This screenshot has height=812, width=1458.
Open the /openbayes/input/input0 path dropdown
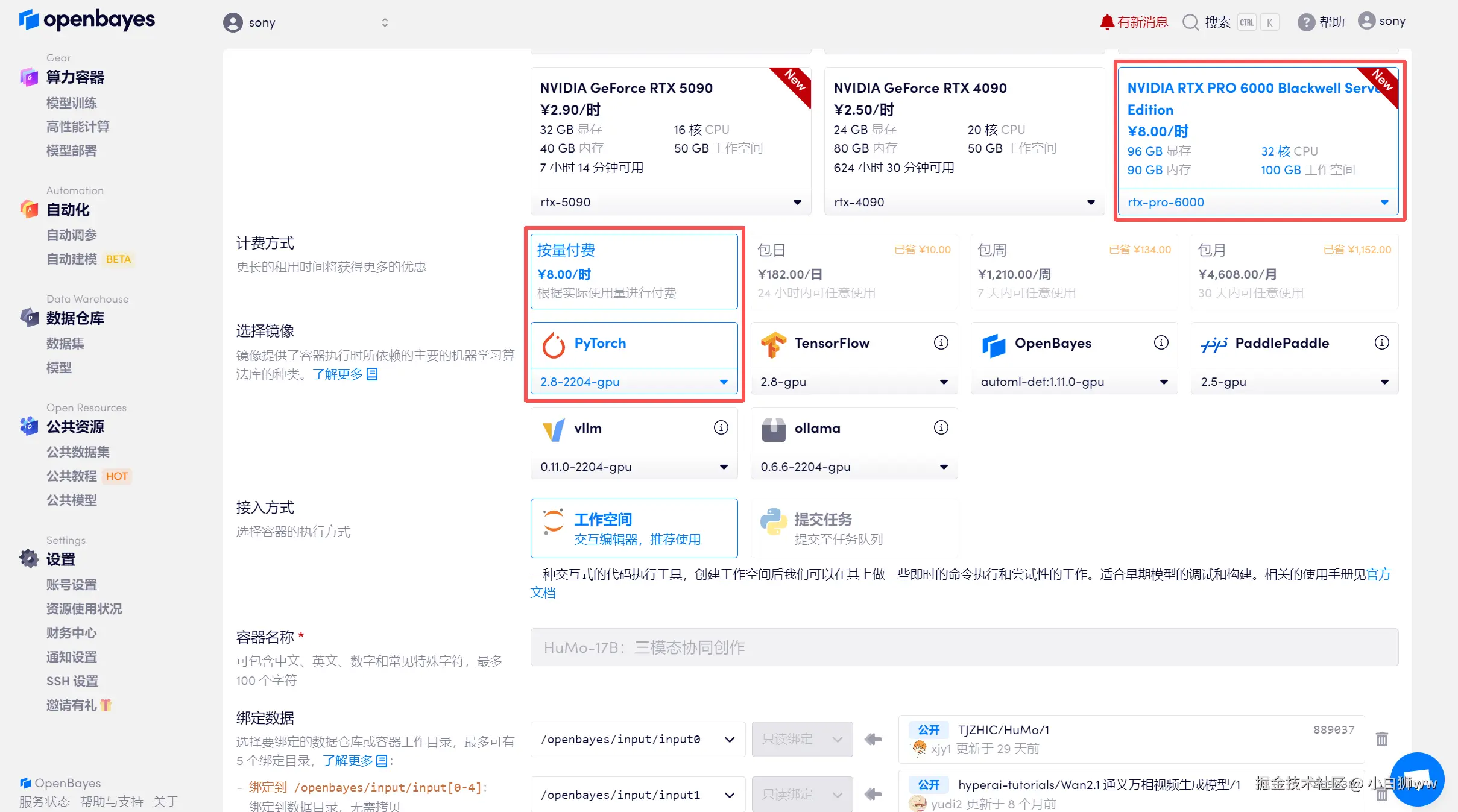point(637,739)
